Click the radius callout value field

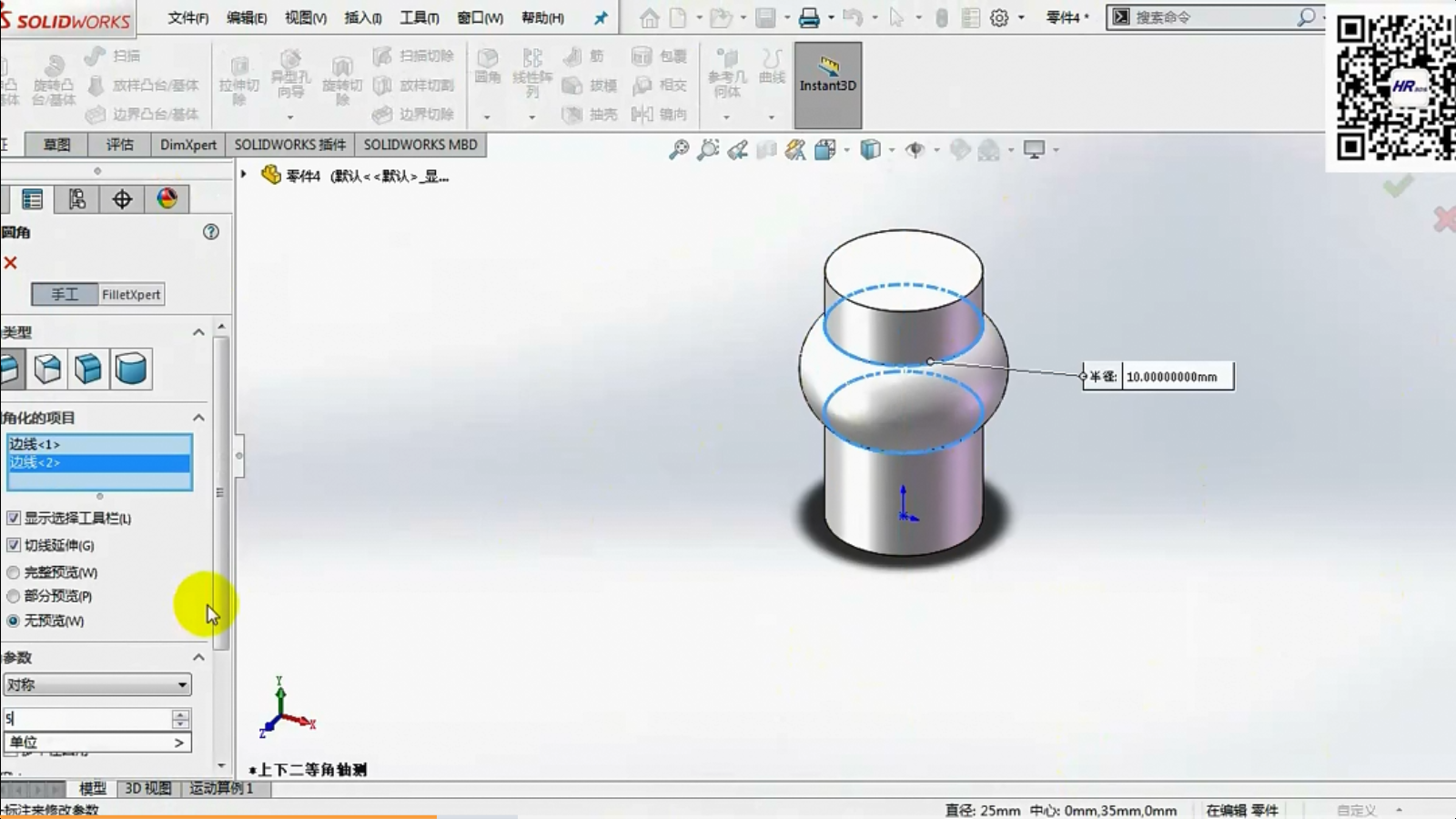click(1177, 377)
